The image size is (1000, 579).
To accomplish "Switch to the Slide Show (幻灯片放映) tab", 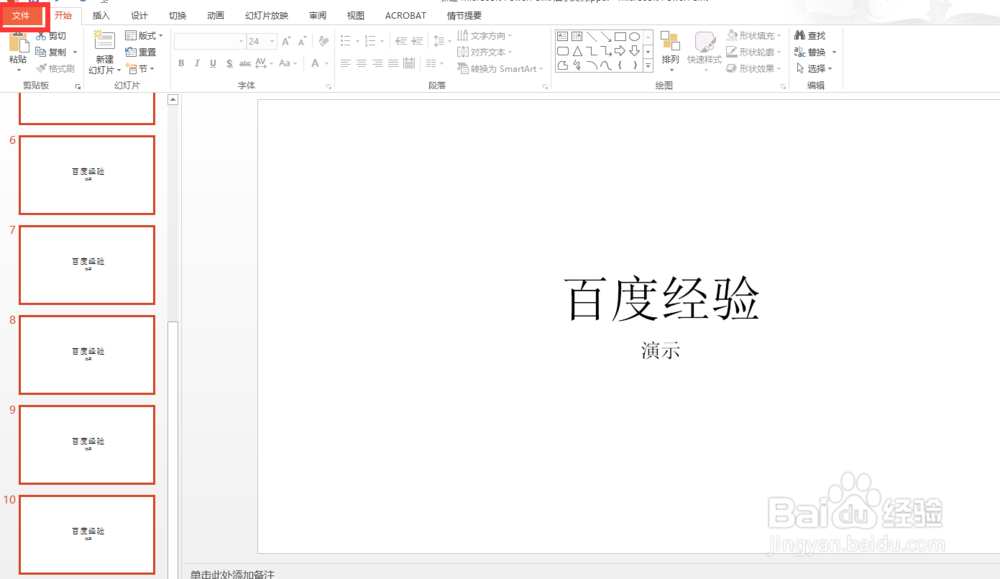I will click(x=267, y=15).
